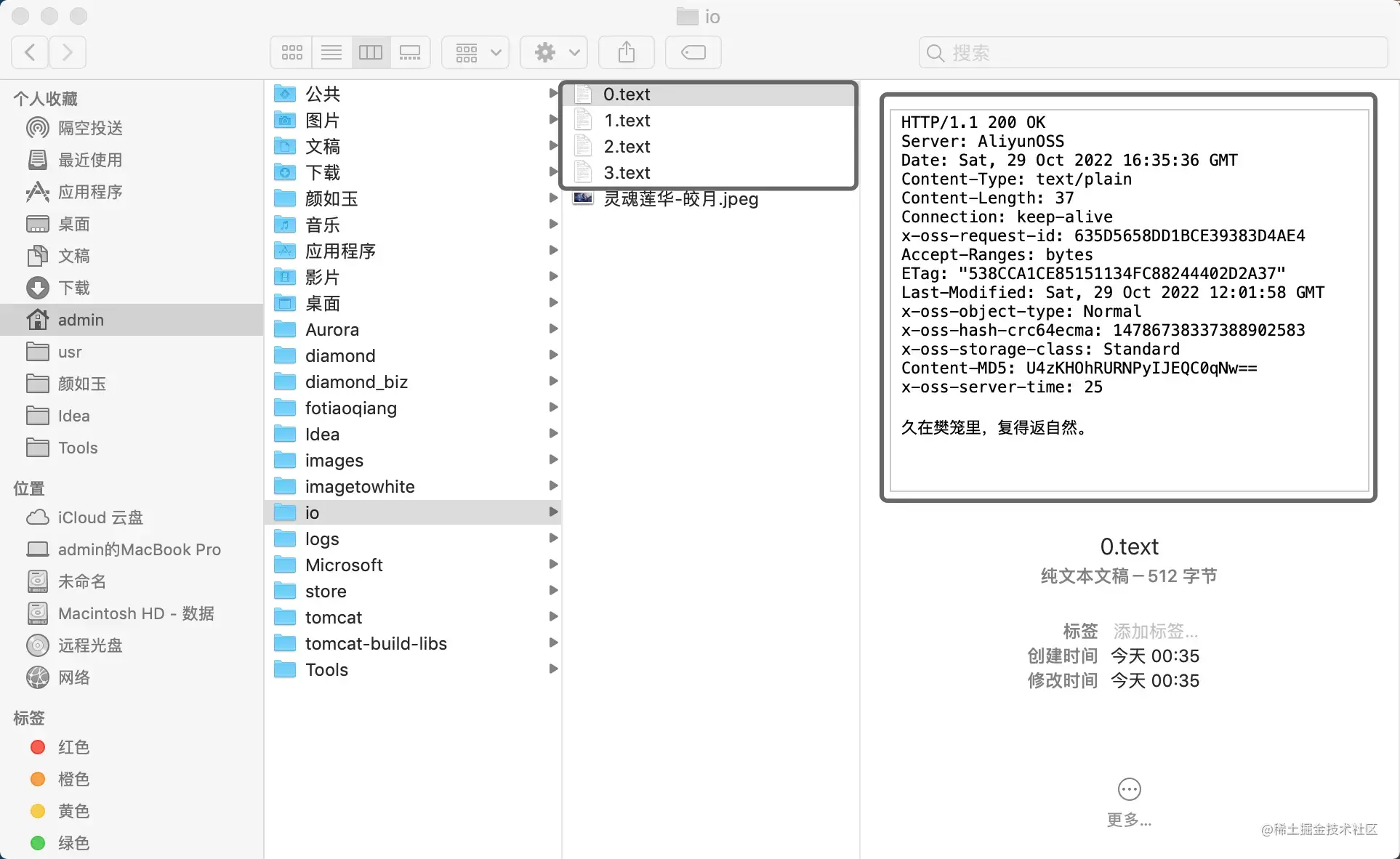Select column view in the view switcher
Viewport: 1400px width, 859px height.
click(x=370, y=52)
